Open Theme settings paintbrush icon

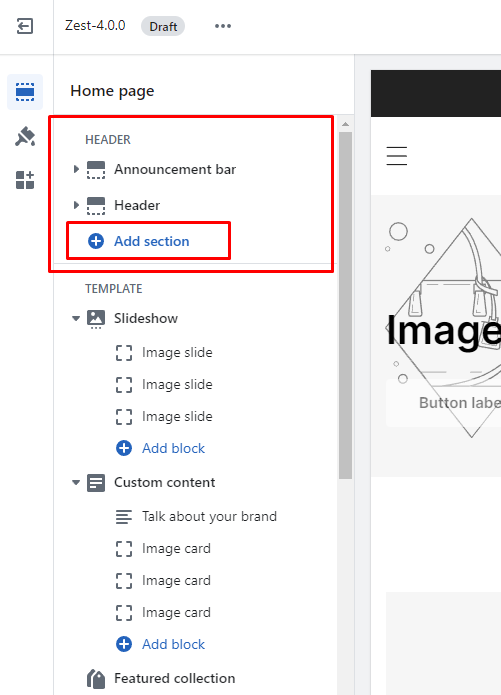coord(25,136)
